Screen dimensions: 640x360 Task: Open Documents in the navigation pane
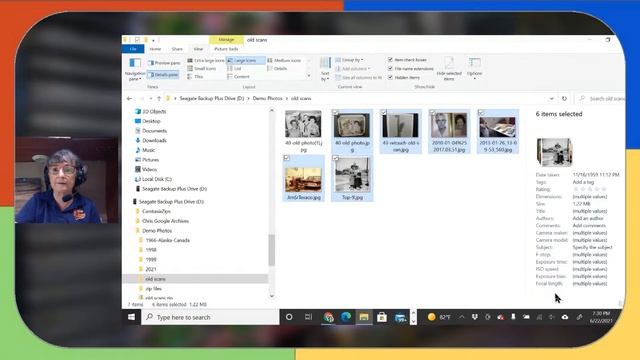tap(154, 131)
